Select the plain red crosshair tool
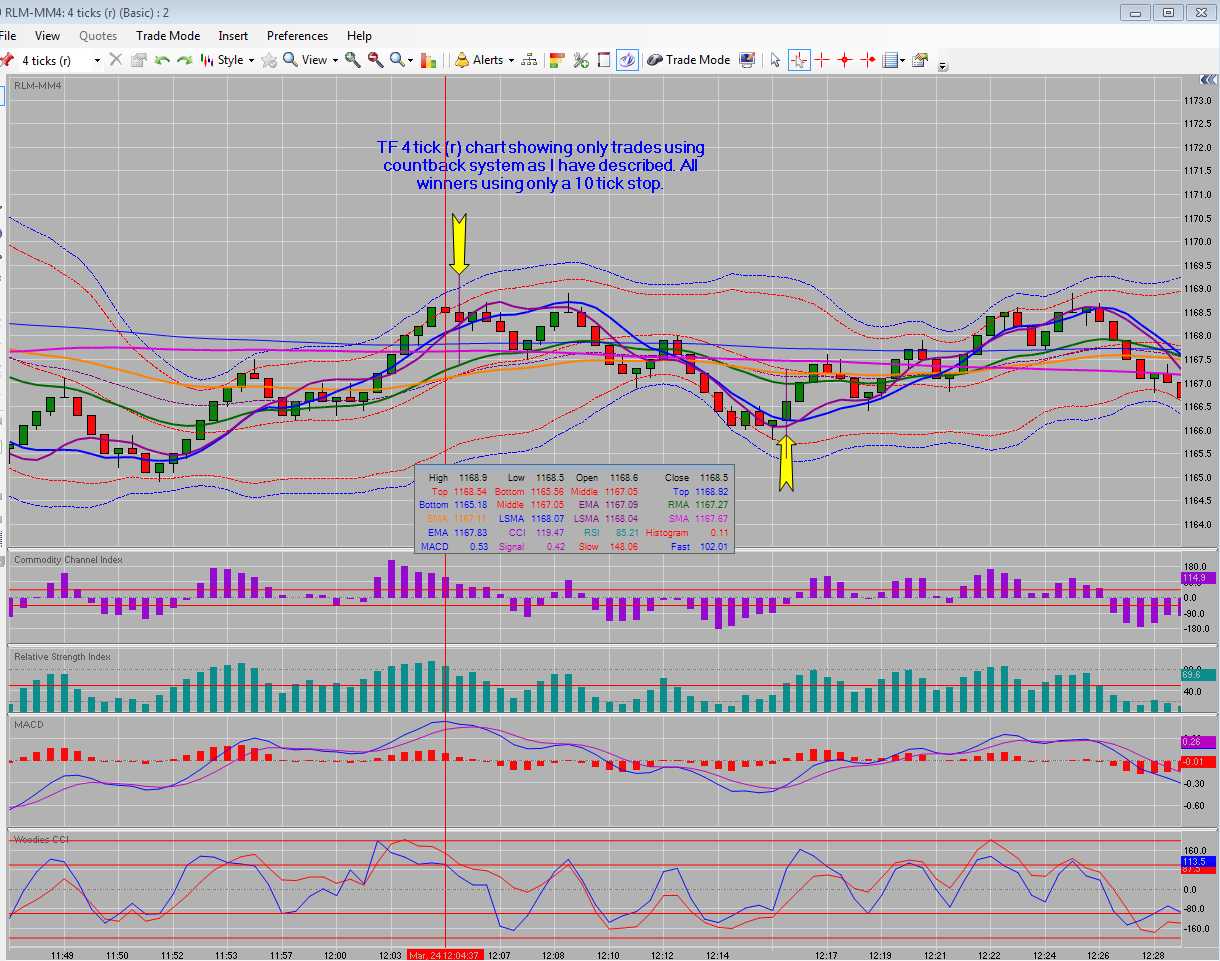This screenshot has height=961, width=1220. click(x=822, y=60)
